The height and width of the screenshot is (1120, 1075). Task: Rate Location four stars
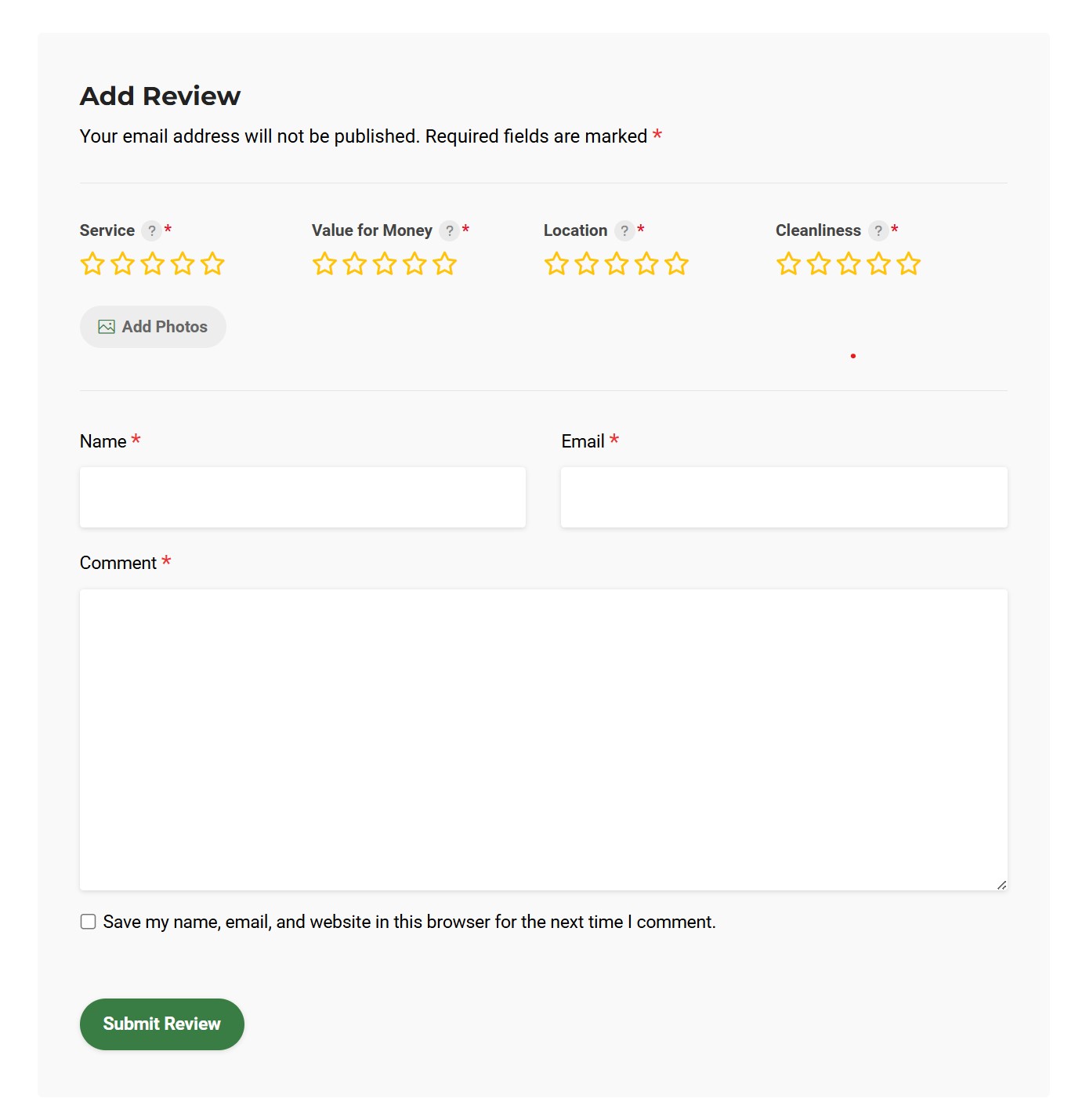click(x=646, y=264)
